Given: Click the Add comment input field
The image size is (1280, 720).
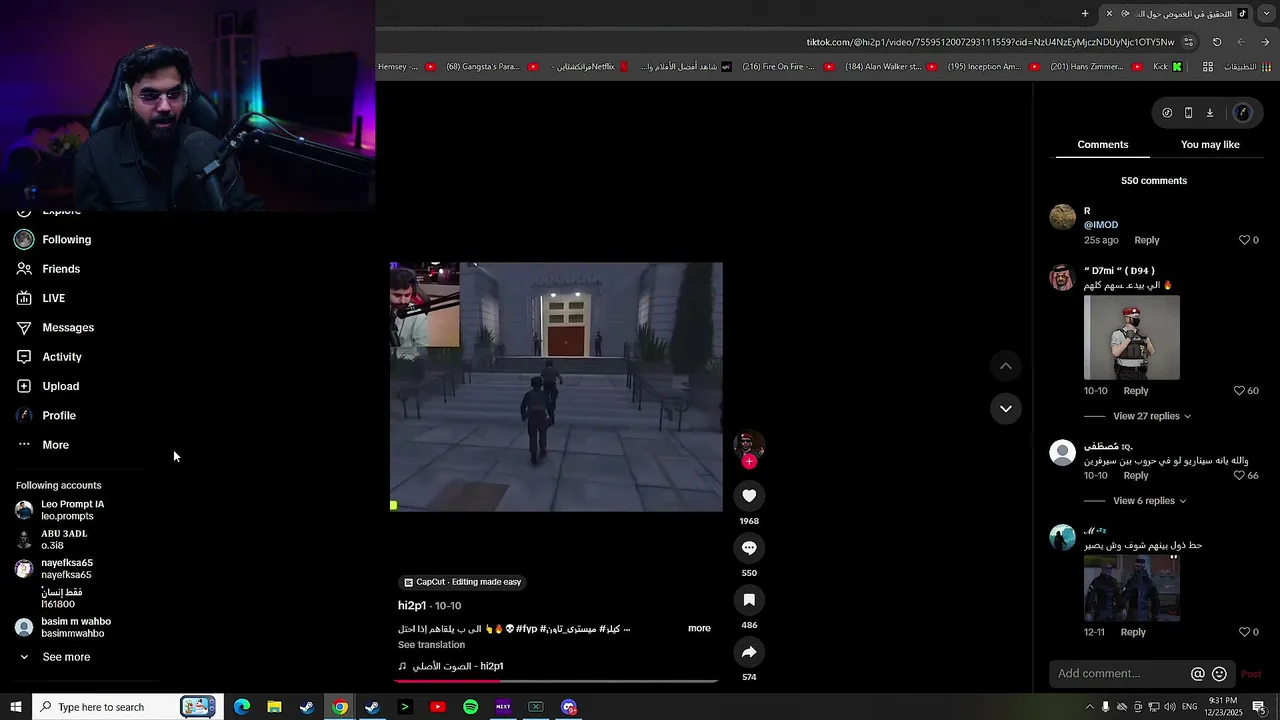Looking at the screenshot, I should (x=1120, y=674).
